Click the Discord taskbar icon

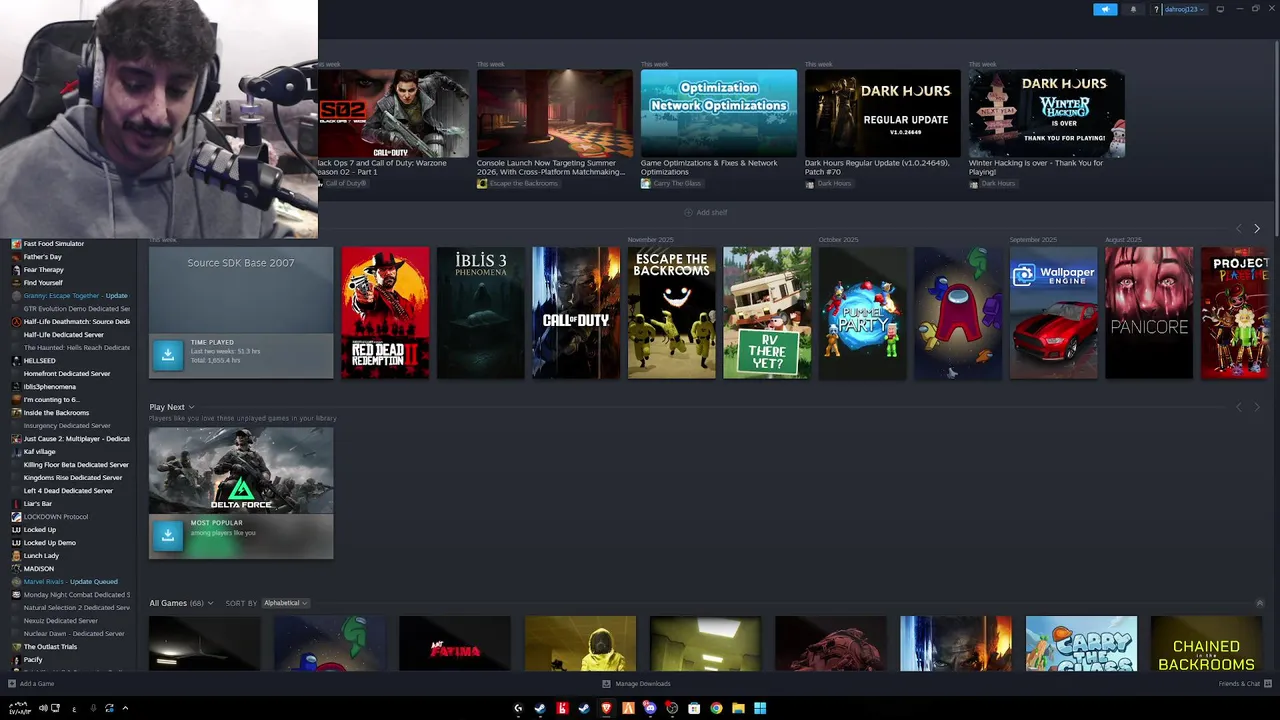point(650,708)
